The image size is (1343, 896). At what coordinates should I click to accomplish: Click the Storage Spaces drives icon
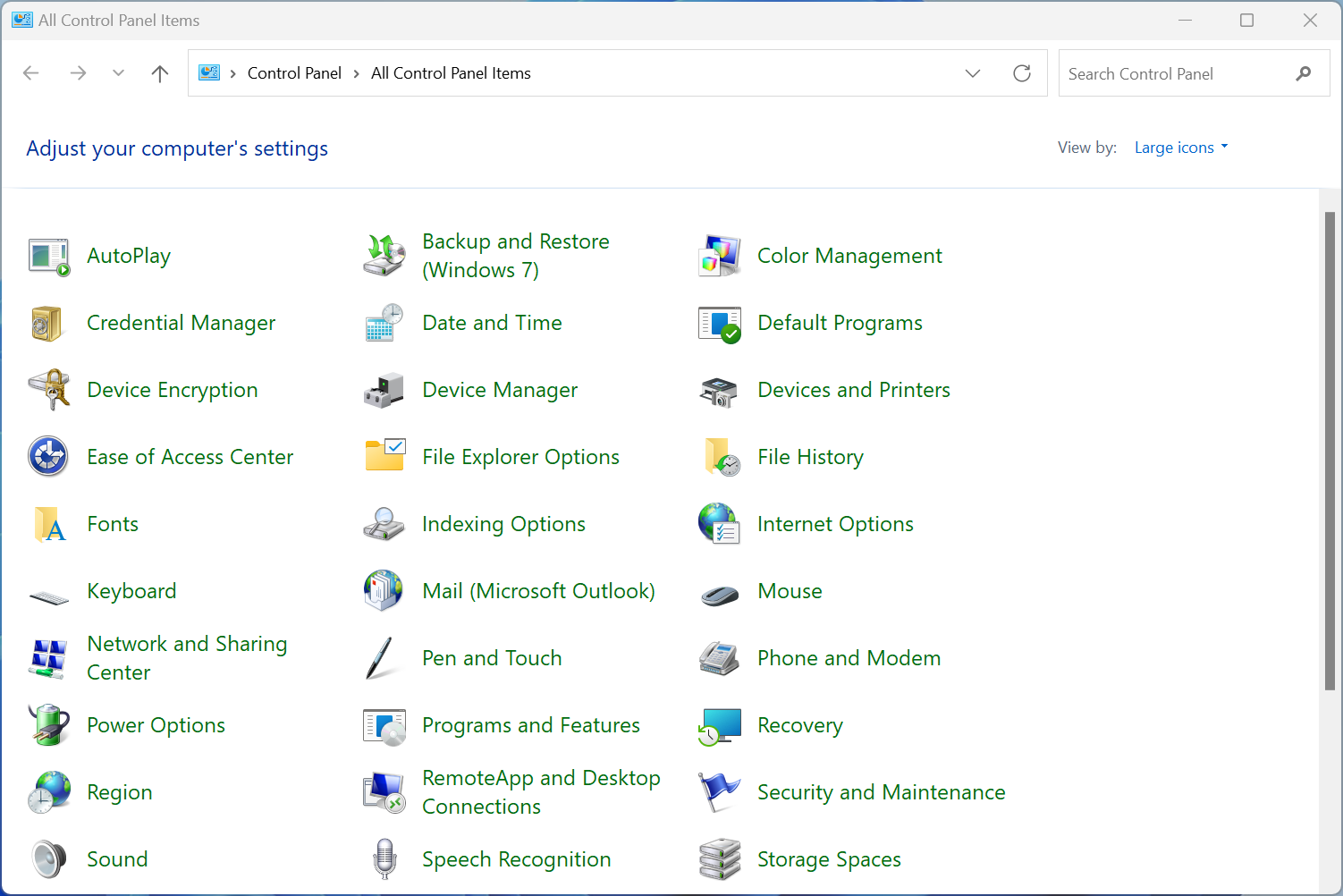coord(720,859)
